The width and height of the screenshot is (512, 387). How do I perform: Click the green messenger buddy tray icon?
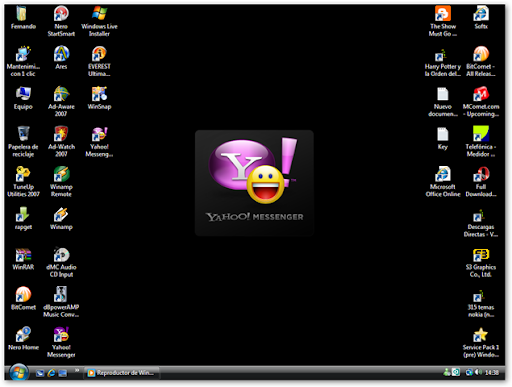[x=447, y=372]
